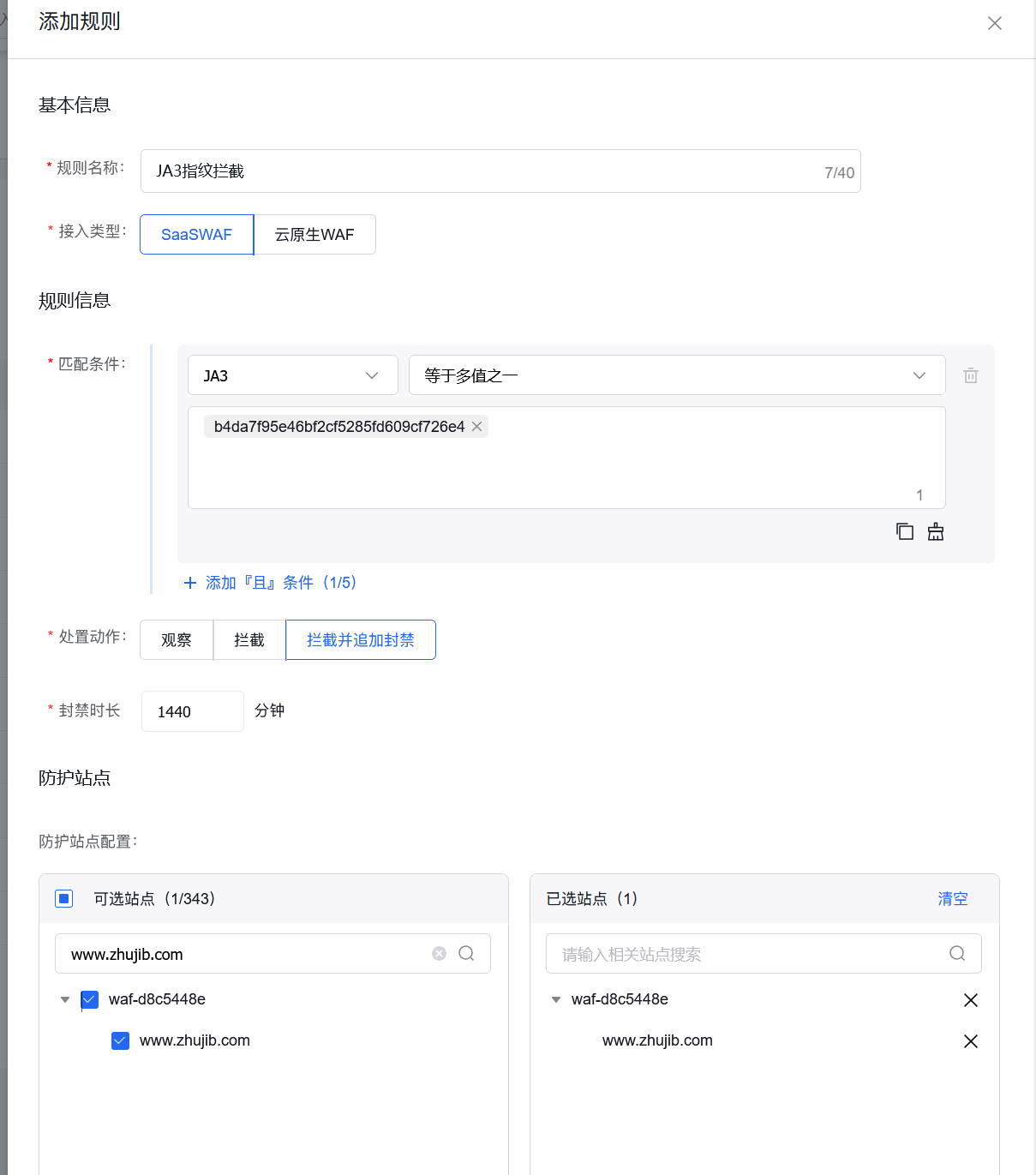Choose the 拦截 action
The width and height of the screenshot is (1036, 1175).
pyautogui.click(x=249, y=640)
